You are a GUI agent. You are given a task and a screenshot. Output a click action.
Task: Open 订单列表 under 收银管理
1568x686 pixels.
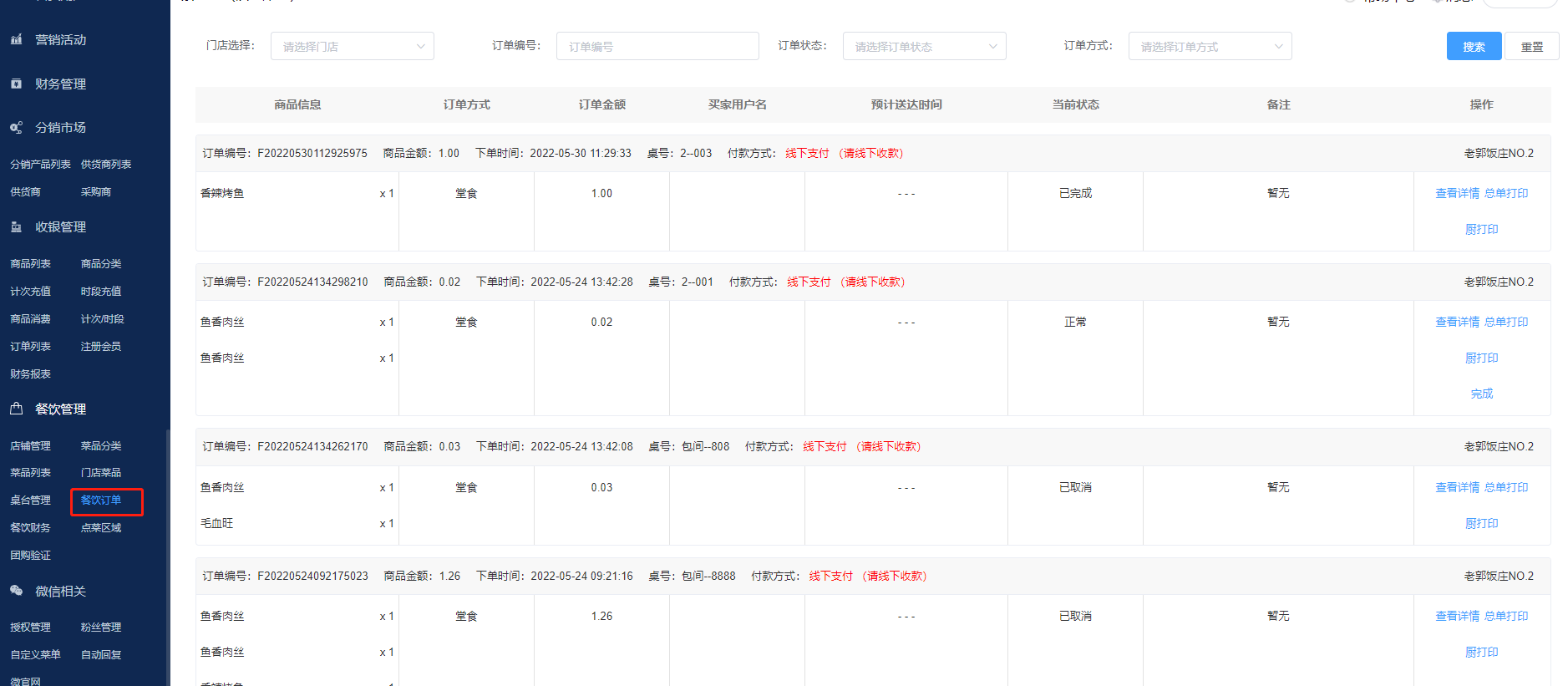point(30,347)
